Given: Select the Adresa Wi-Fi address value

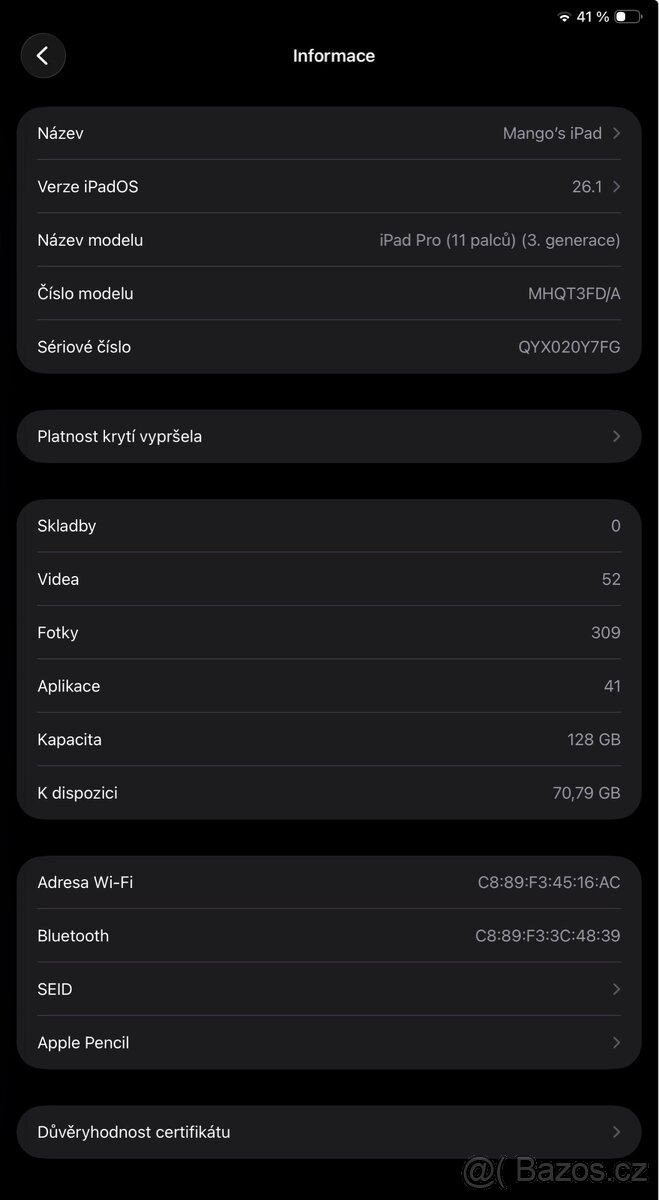Looking at the screenshot, I should (x=547, y=882).
